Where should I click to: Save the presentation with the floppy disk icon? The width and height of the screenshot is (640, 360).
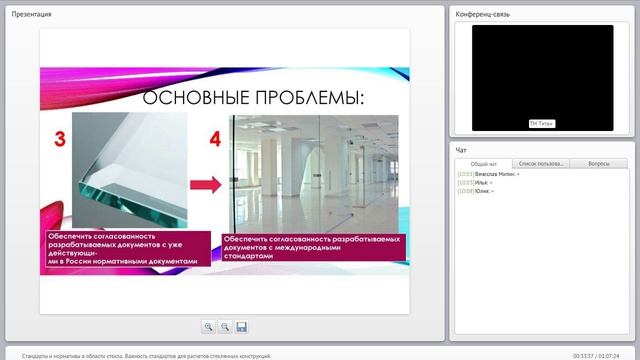click(x=242, y=327)
